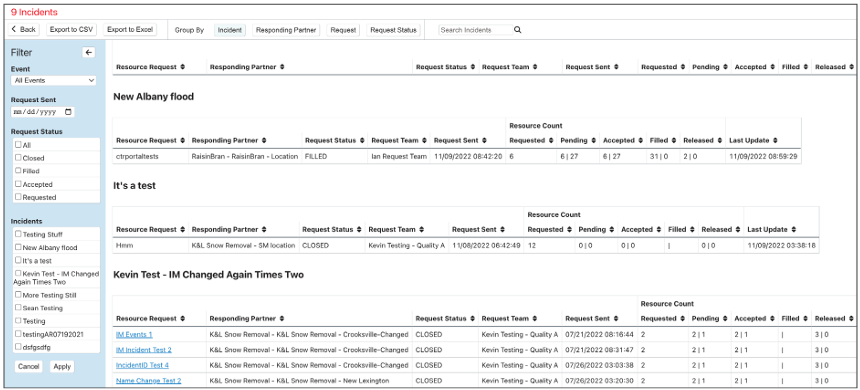Open the IncidentID Test 4 link
This screenshot has width=860, height=390.
coord(142,365)
